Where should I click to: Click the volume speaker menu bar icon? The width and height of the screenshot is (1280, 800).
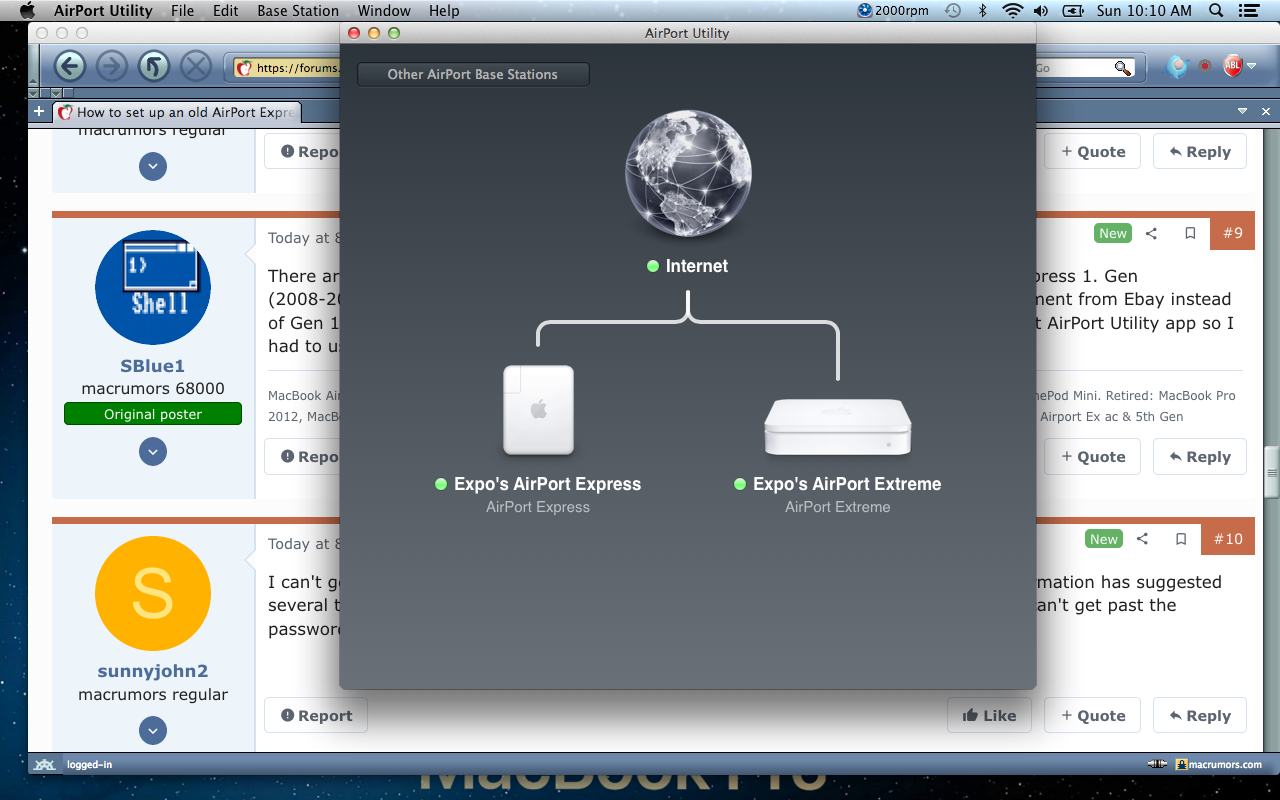(x=1041, y=11)
